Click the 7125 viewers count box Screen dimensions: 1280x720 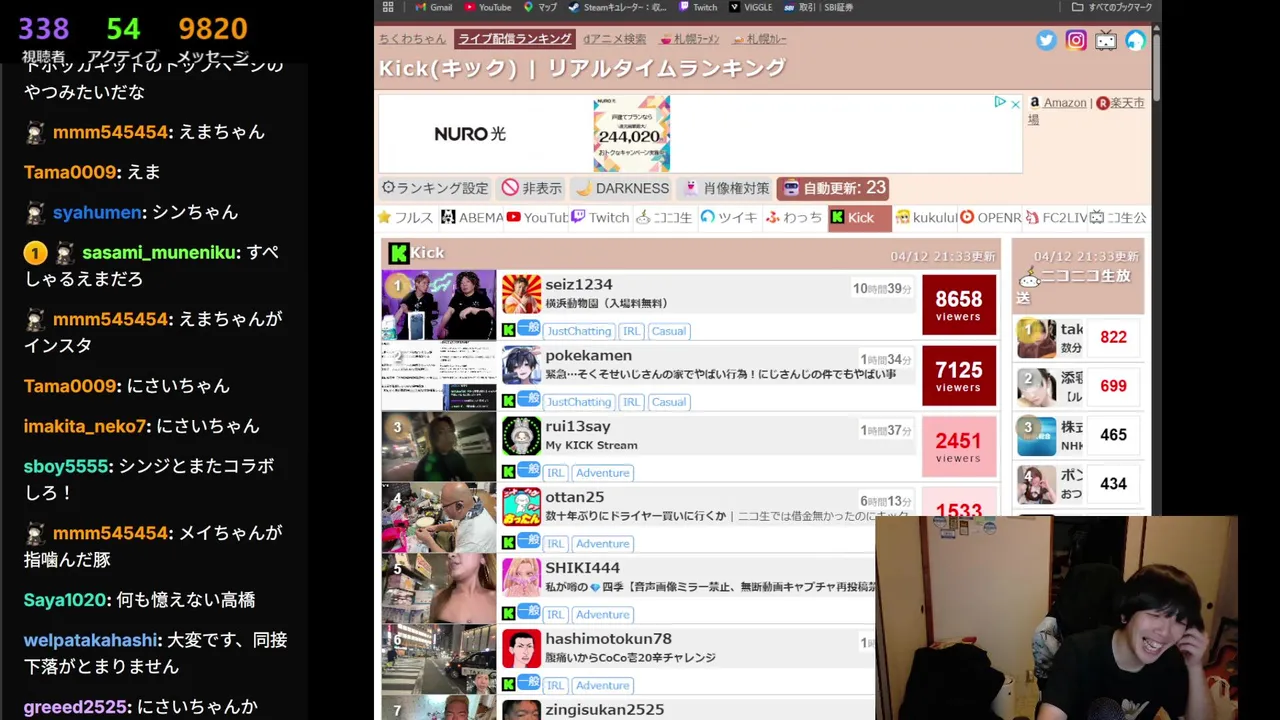coord(959,376)
